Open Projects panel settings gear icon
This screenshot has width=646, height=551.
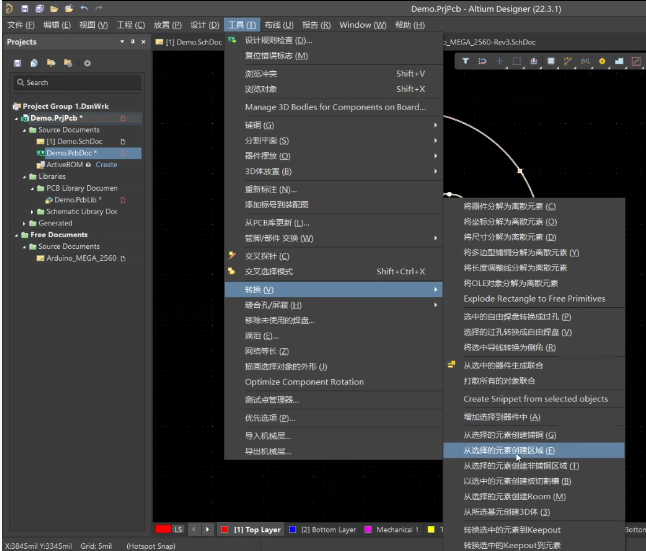point(87,63)
